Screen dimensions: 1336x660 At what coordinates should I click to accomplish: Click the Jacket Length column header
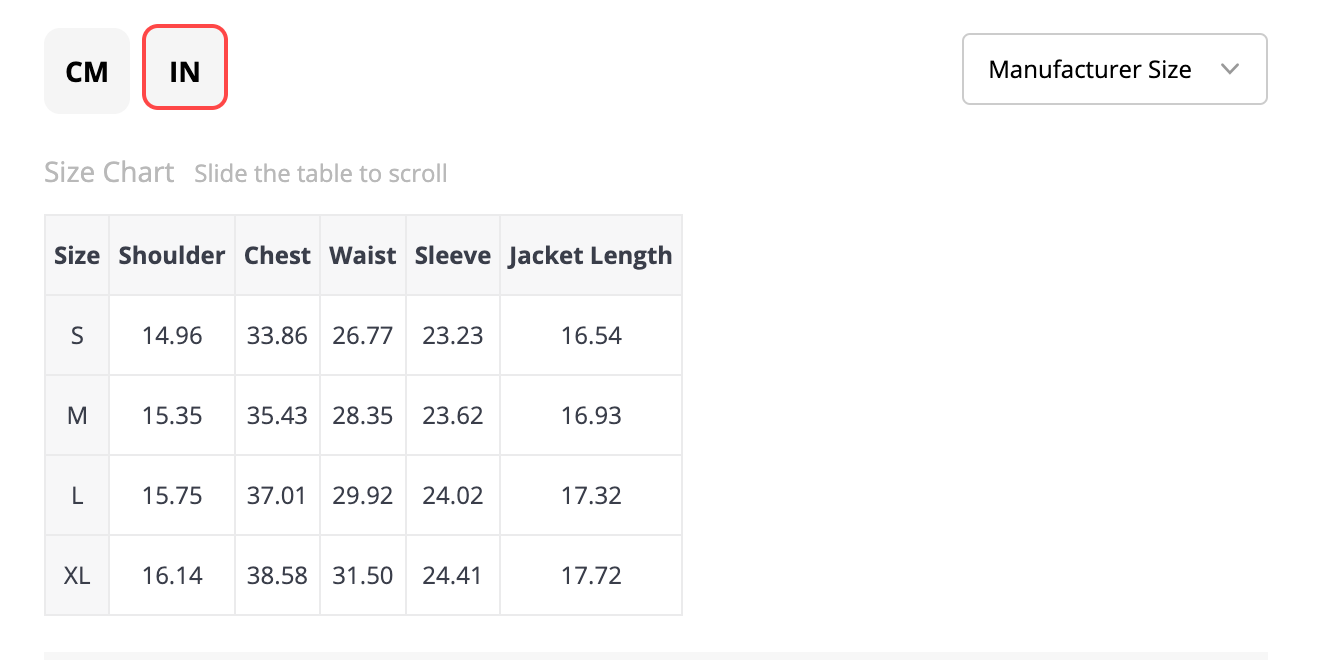pos(591,256)
